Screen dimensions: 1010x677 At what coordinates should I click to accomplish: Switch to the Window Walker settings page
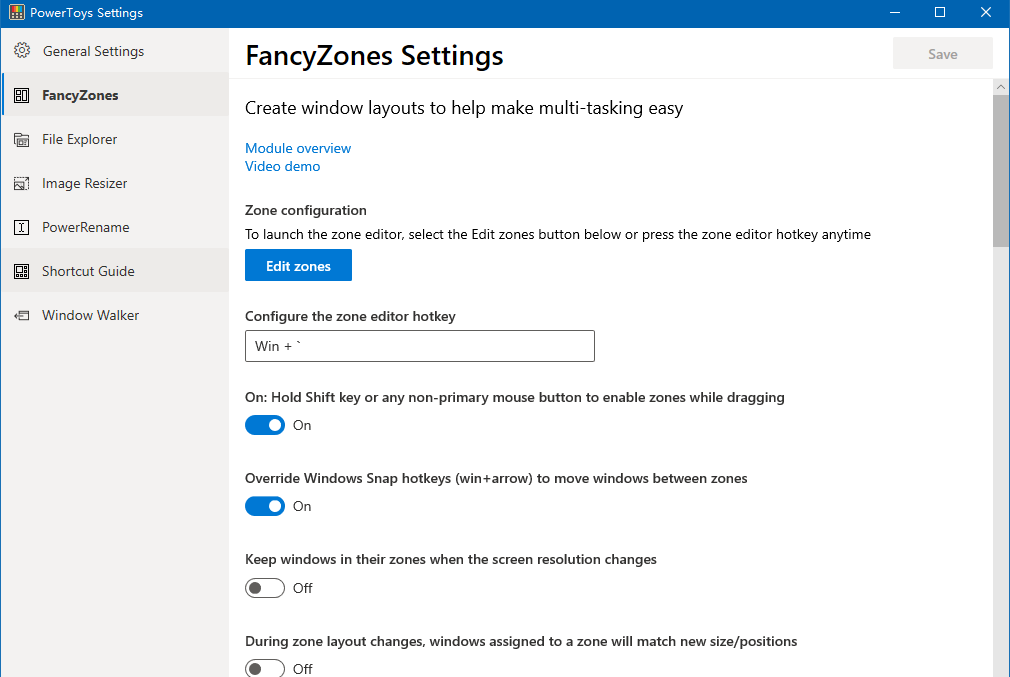[90, 315]
